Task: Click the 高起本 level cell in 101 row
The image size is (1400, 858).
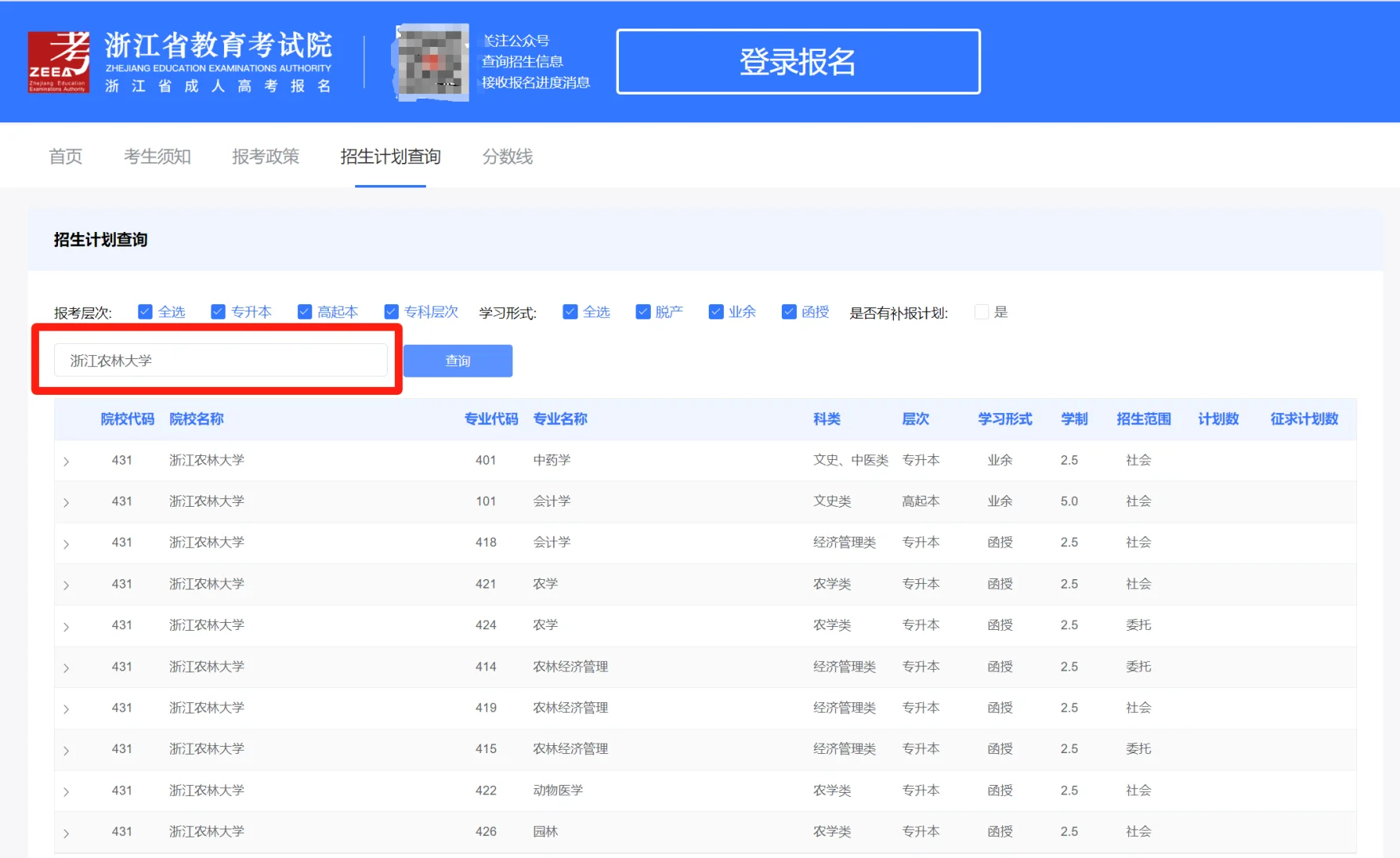Action: pyautogui.click(x=921, y=501)
